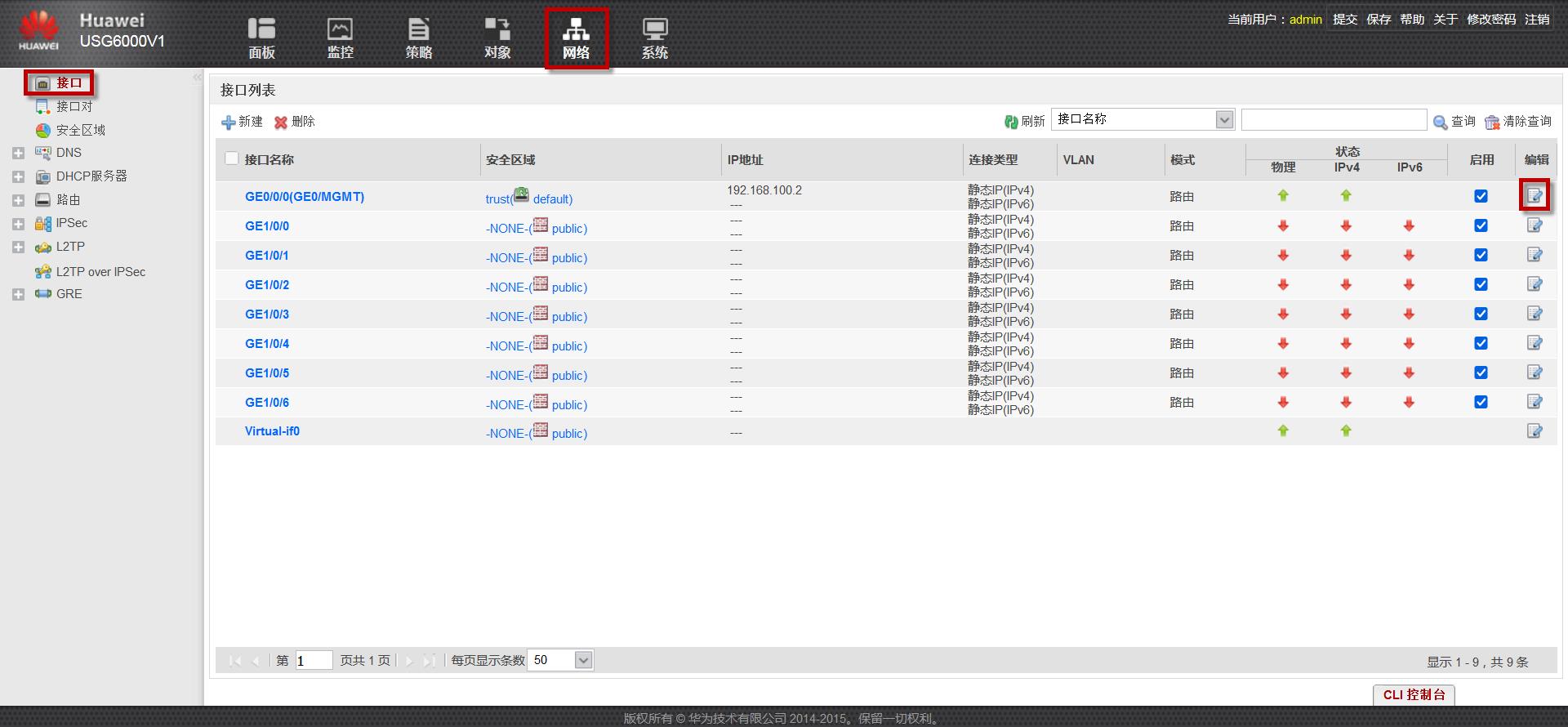Screen dimensions: 1568x727
Task: Click the 接口对 sidebar icon
Action: (43, 107)
